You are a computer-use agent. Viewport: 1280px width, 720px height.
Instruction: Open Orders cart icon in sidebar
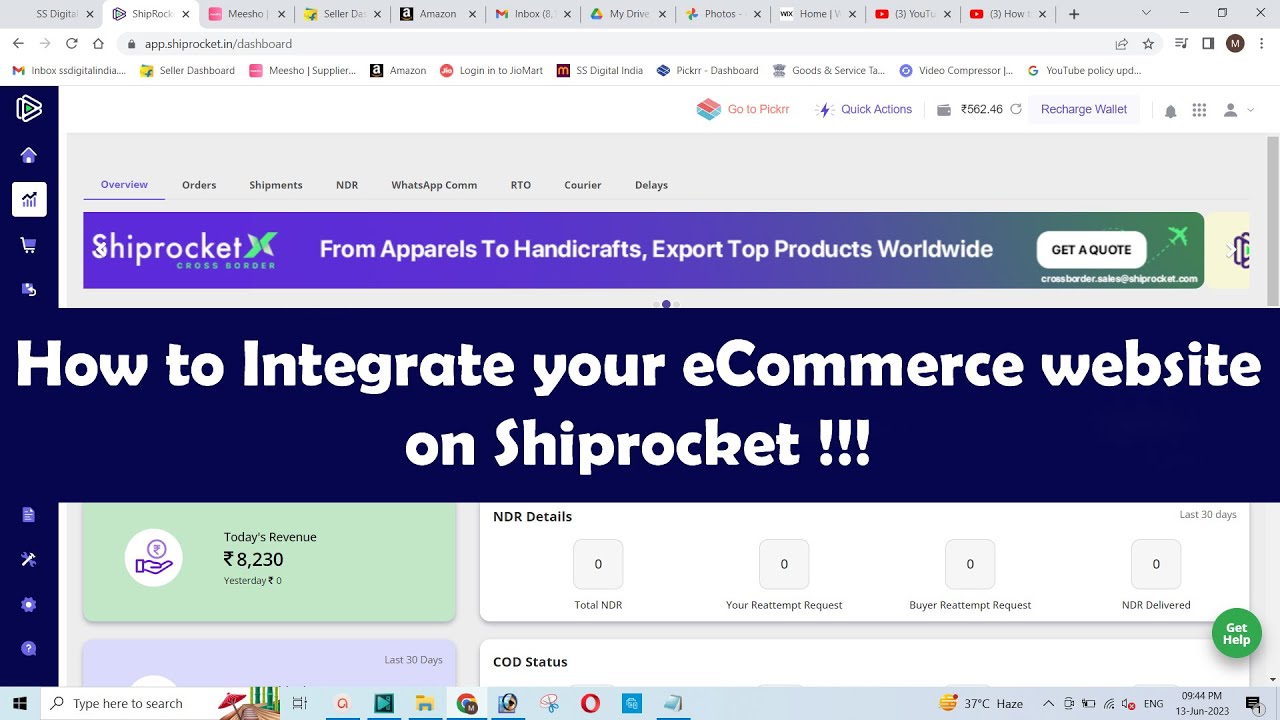[29, 245]
